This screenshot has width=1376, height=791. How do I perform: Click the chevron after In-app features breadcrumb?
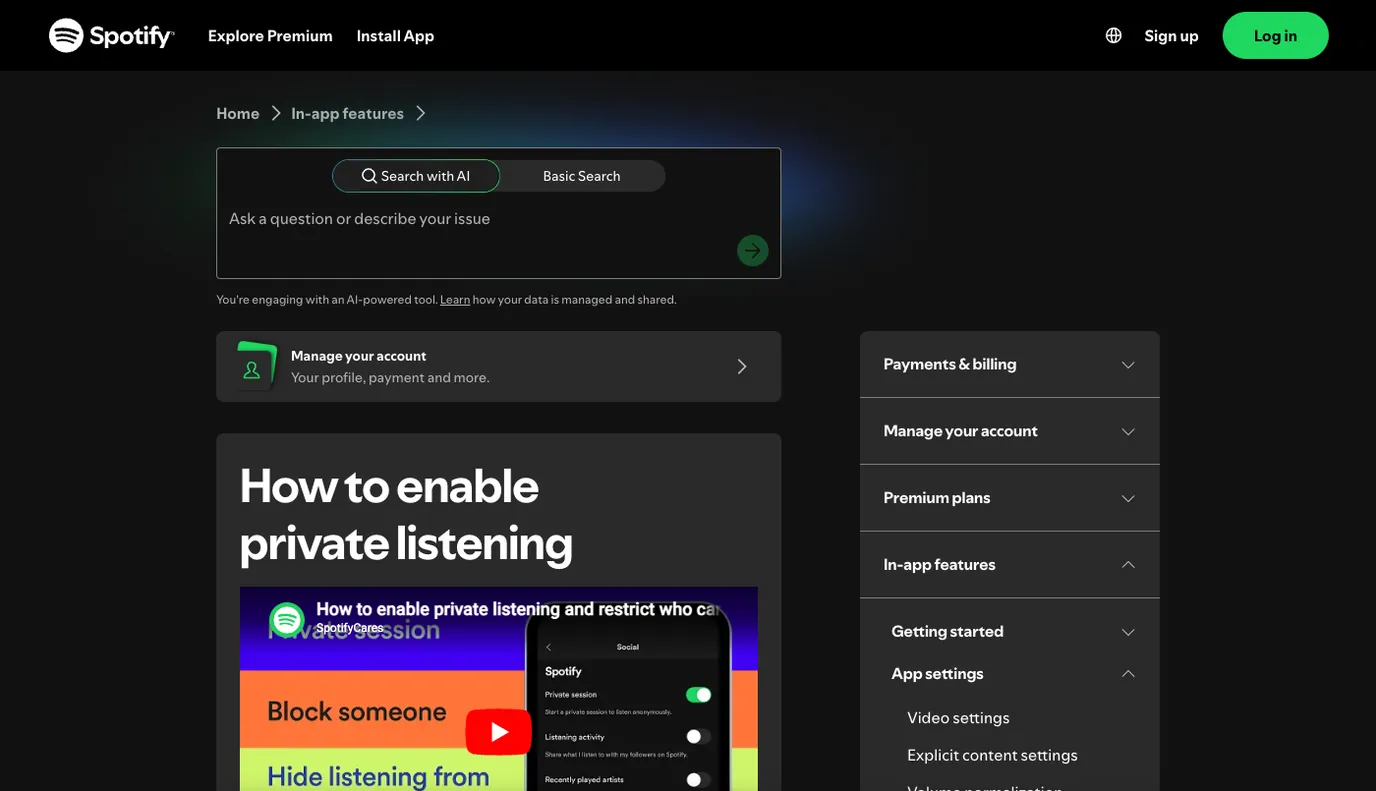421,113
